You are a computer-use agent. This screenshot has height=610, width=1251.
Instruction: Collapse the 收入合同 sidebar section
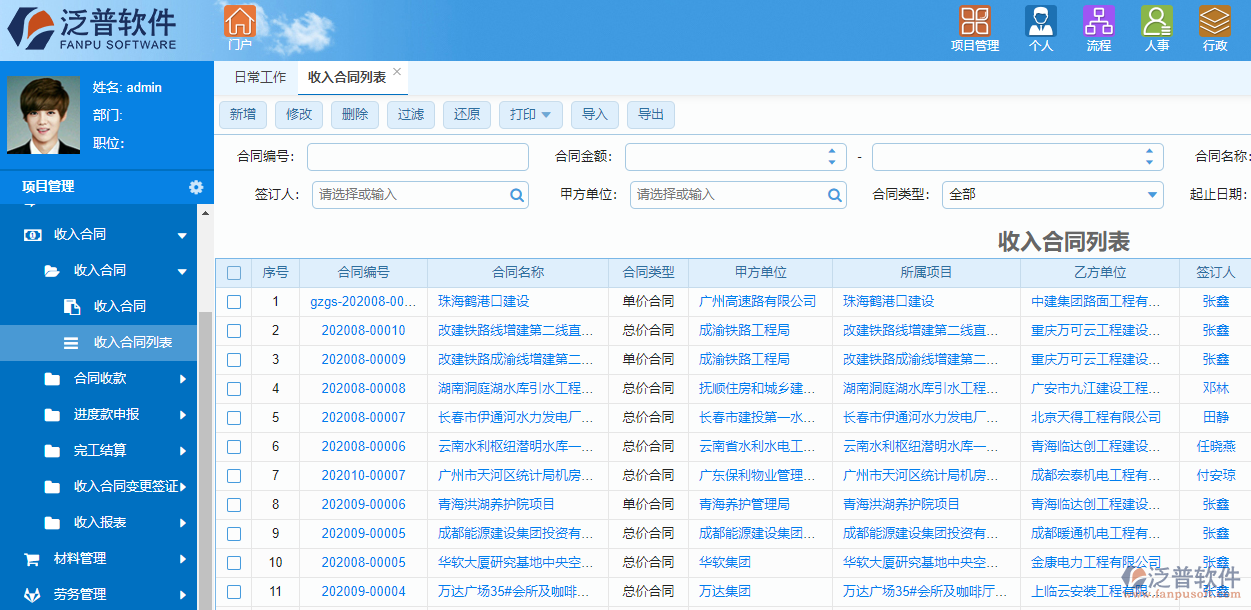[183, 234]
